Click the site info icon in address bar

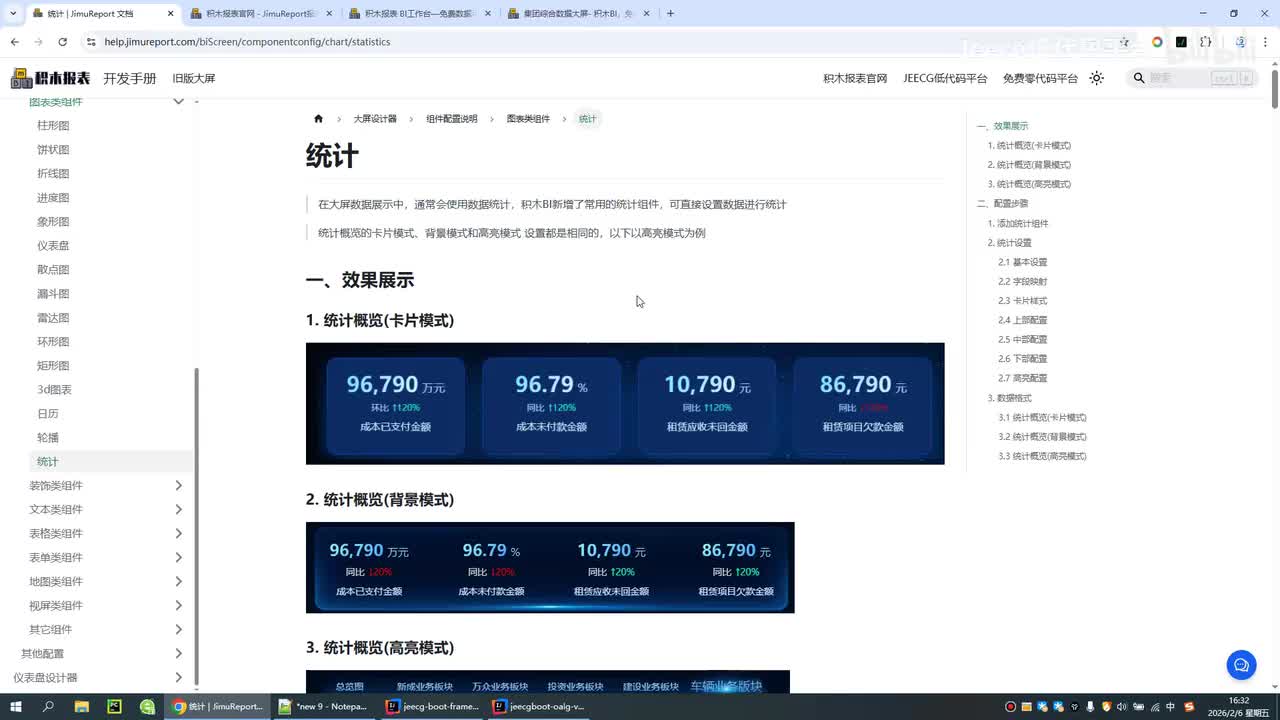pos(91,42)
